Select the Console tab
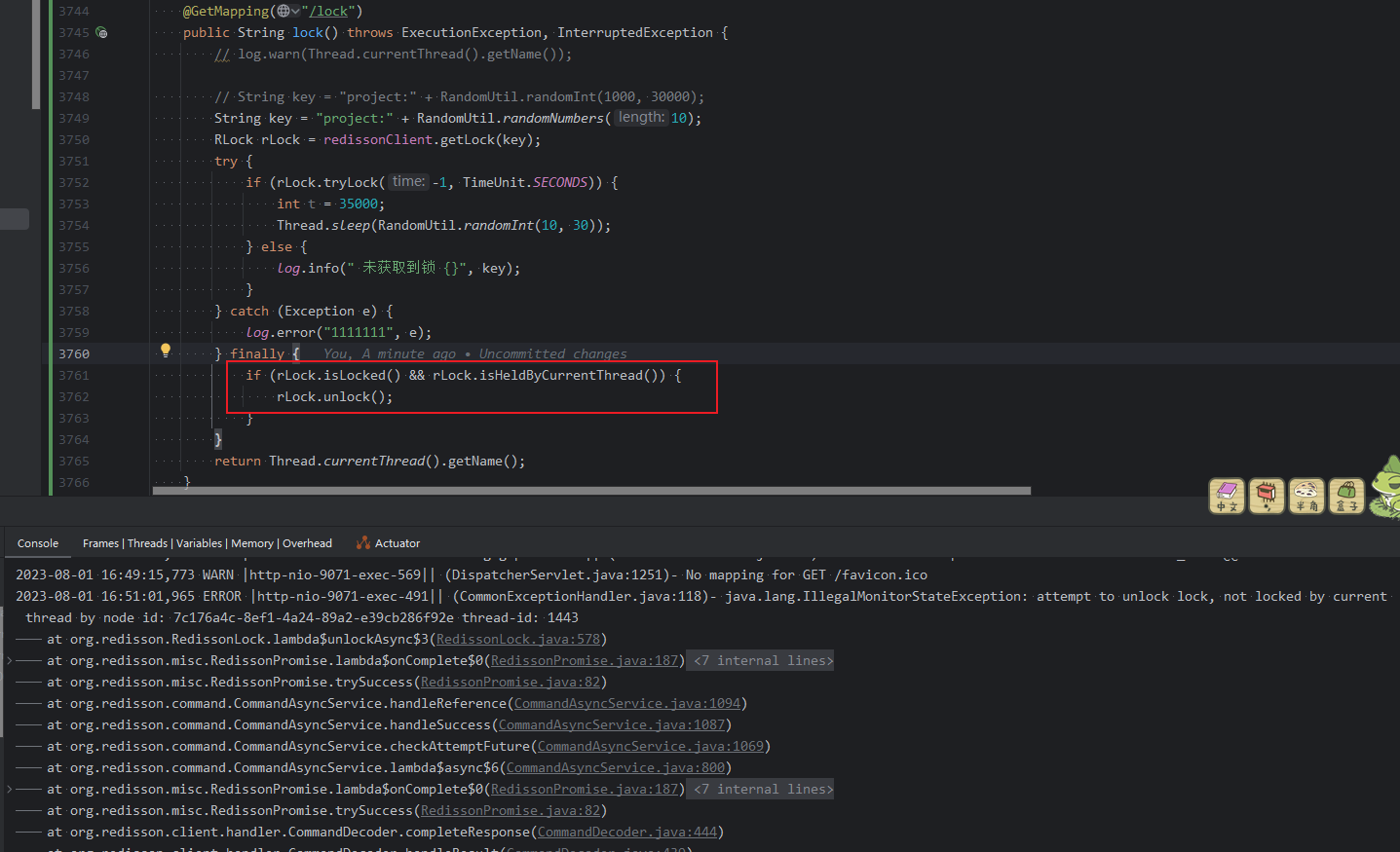Screen dimensions: 1400x852 click(x=37, y=542)
